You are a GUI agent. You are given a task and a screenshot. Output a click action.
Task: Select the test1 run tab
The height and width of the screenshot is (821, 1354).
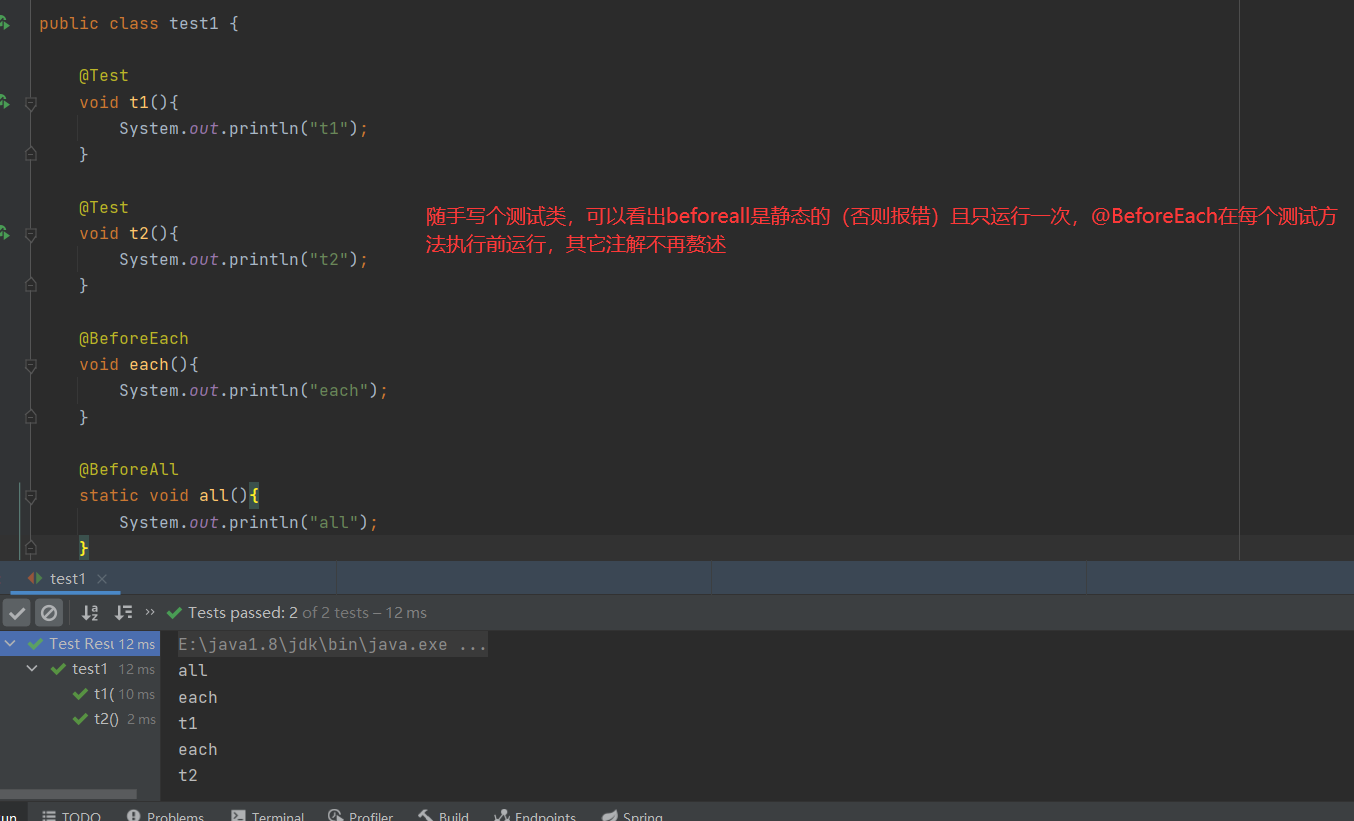(68, 579)
